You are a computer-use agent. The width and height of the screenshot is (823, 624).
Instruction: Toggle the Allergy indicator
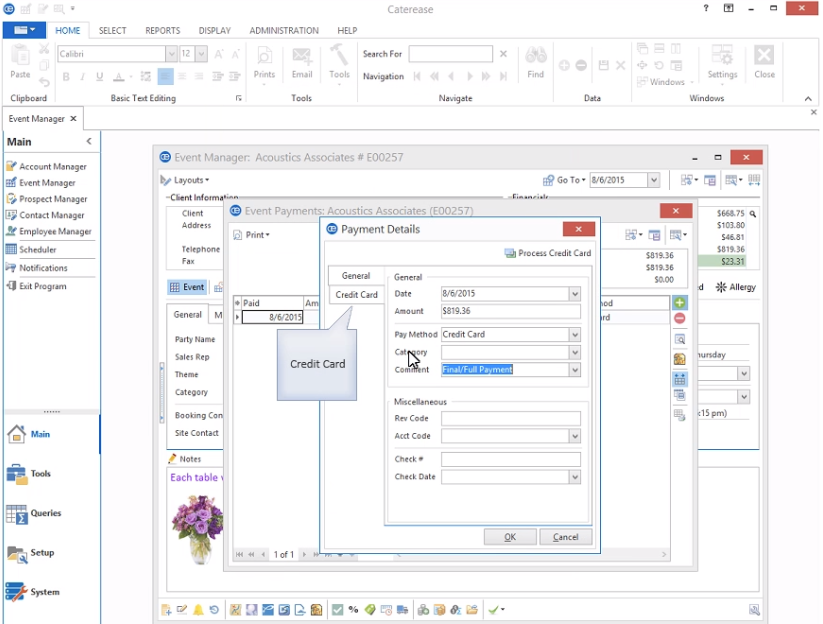pos(738,287)
